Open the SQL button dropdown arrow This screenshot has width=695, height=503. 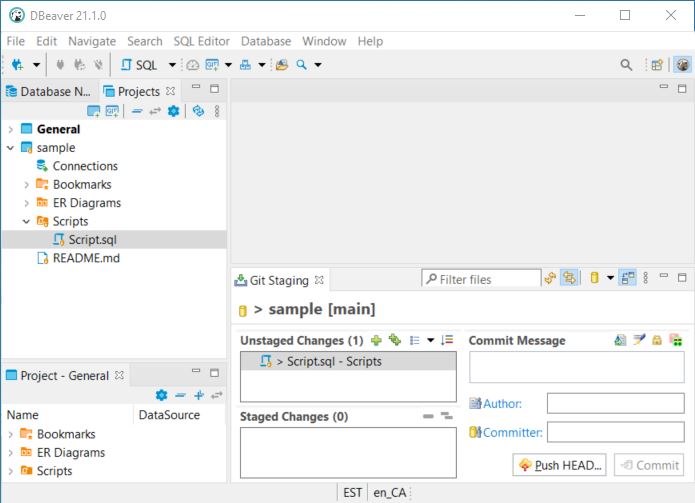pyautogui.click(x=172, y=65)
